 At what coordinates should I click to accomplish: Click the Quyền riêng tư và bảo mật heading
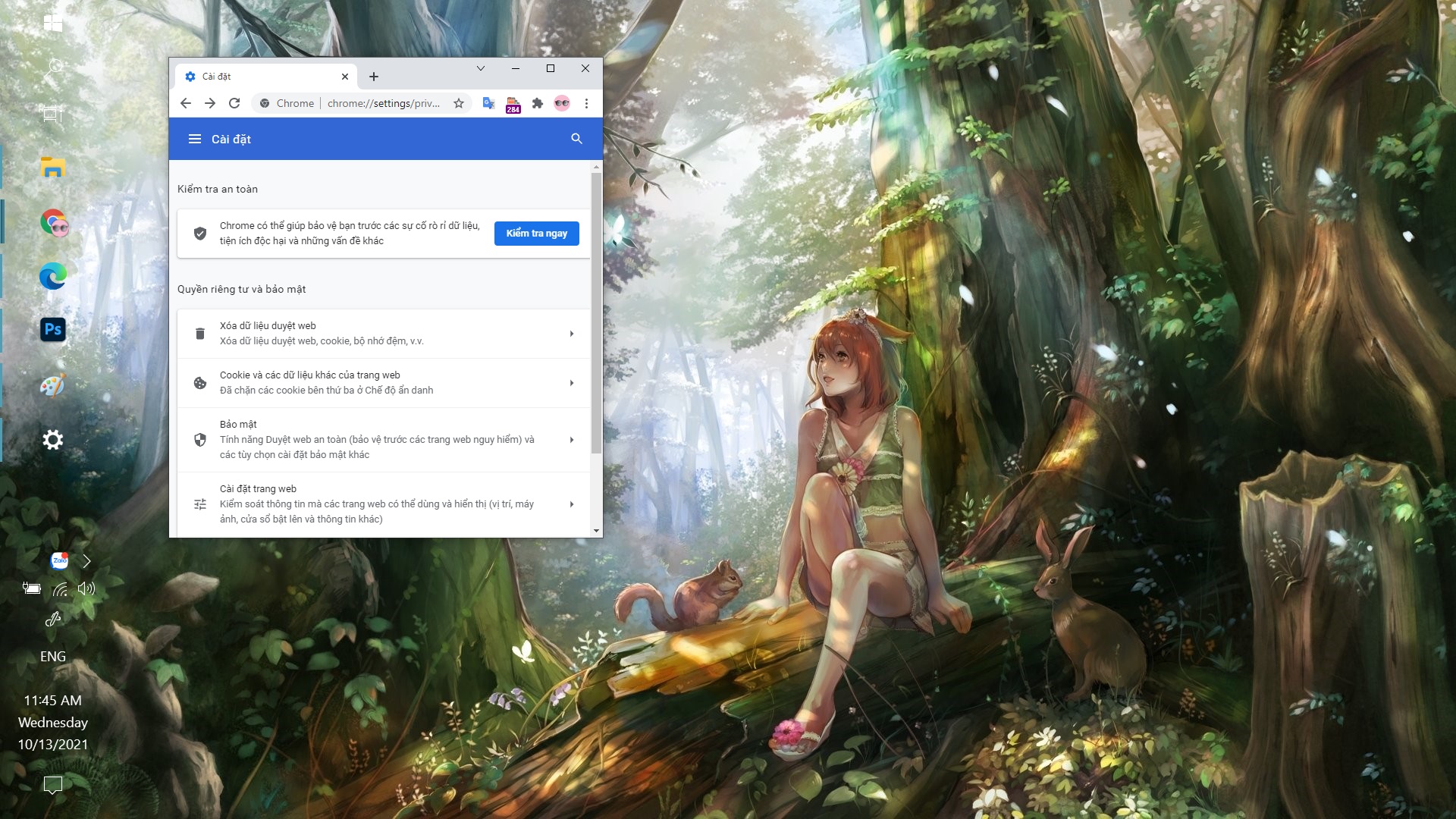pyautogui.click(x=242, y=289)
